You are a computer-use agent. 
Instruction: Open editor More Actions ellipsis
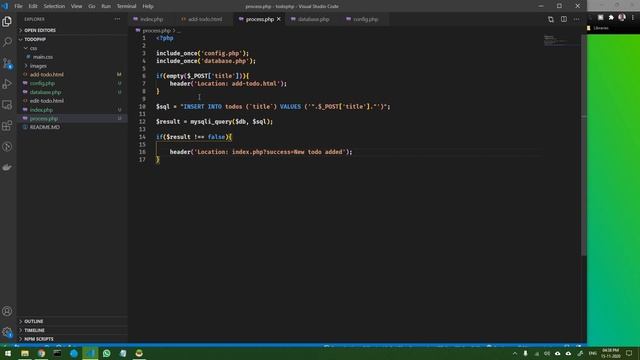pyautogui.click(x=576, y=19)
